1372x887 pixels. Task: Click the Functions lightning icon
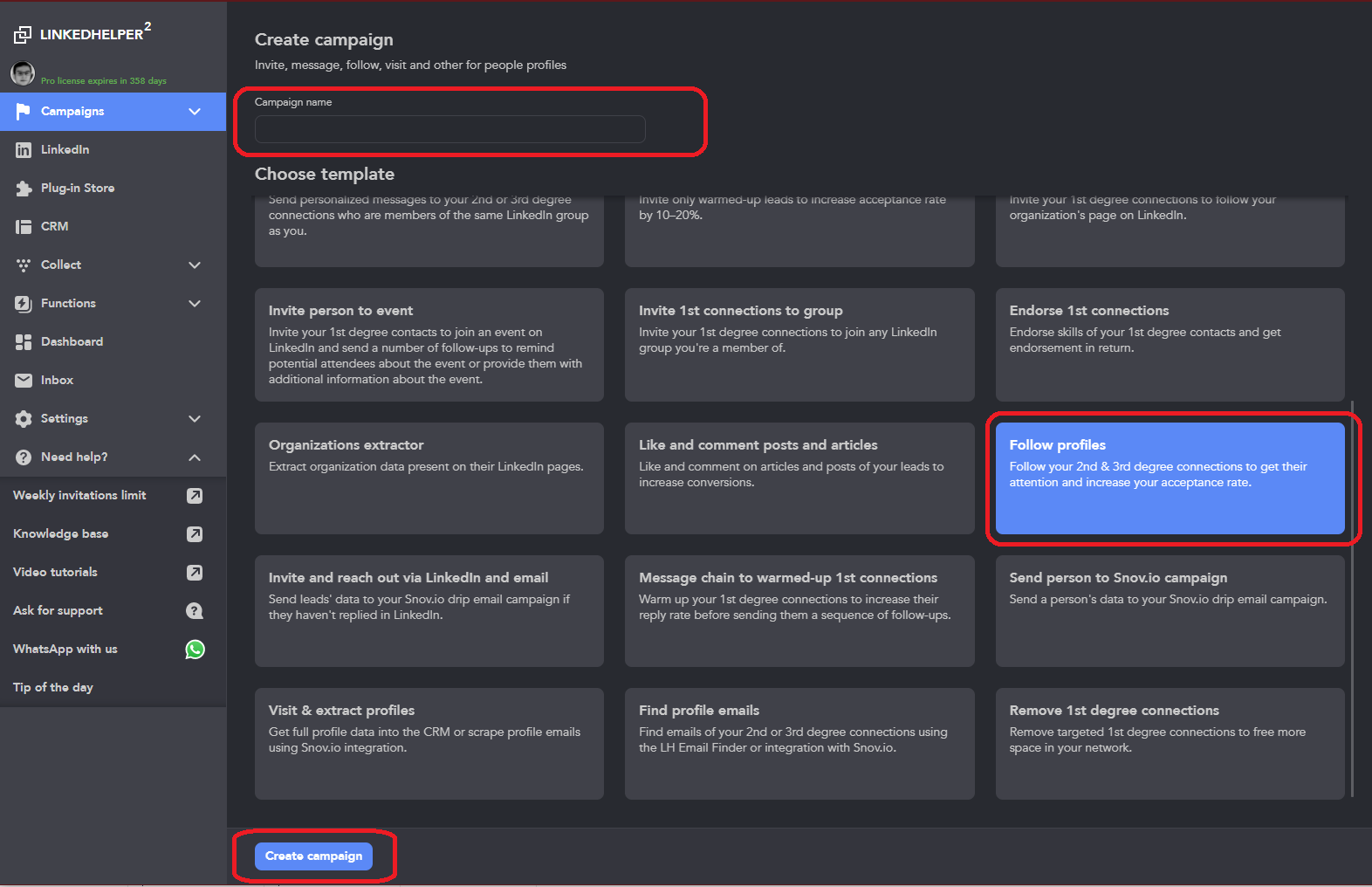pos(24,304)
